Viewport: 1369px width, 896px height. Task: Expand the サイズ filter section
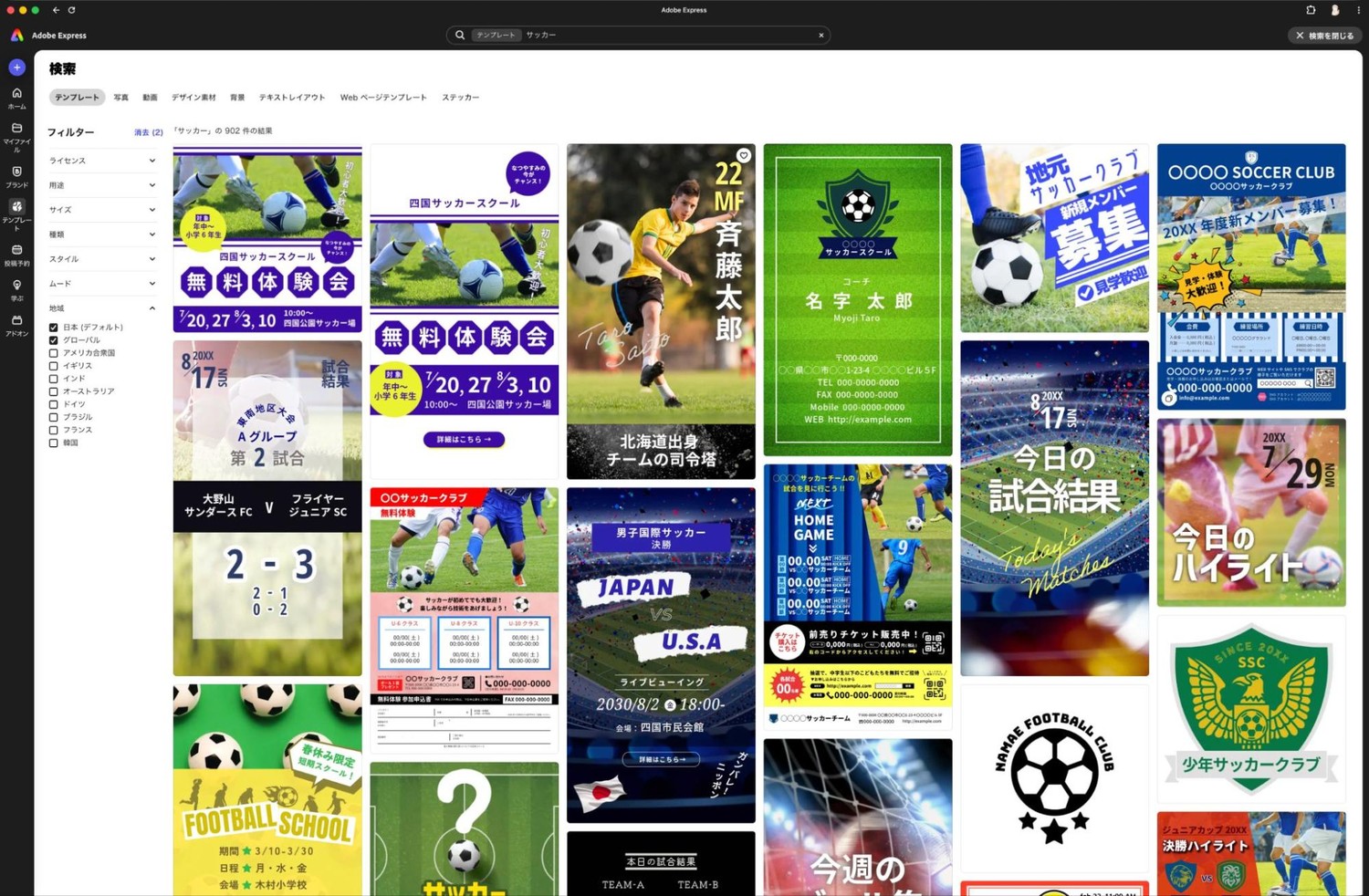101,210
